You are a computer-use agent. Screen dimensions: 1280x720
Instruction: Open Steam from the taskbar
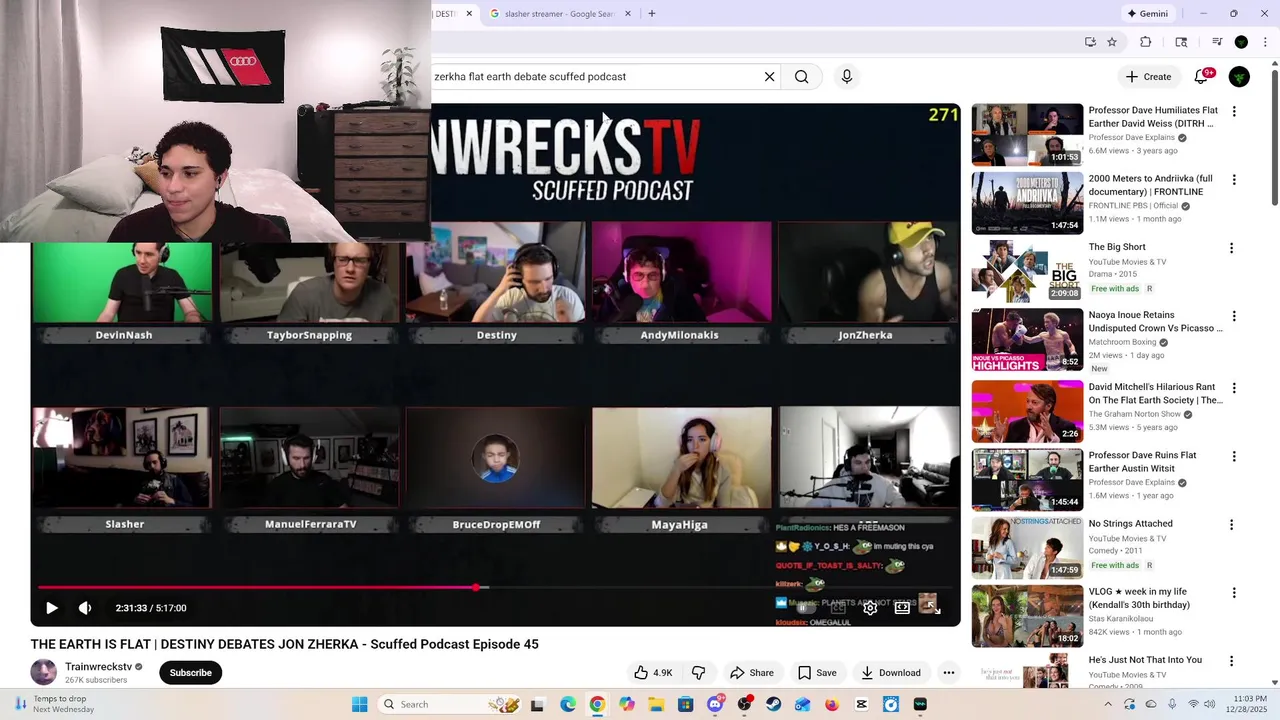[774, 704]
